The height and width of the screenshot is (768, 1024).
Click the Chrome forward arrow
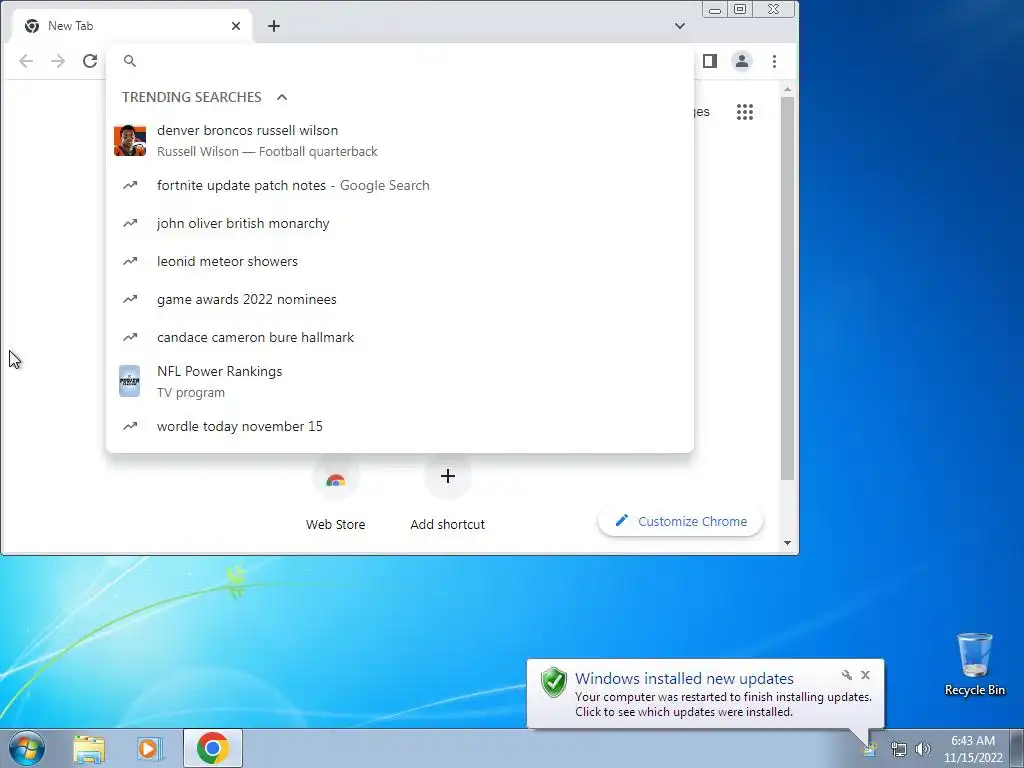(58, 61)
